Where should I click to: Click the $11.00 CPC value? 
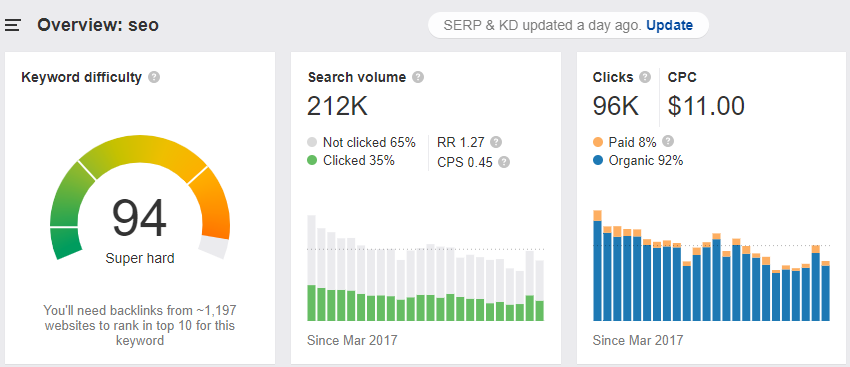pyautogui.click(x=706, y=106)
